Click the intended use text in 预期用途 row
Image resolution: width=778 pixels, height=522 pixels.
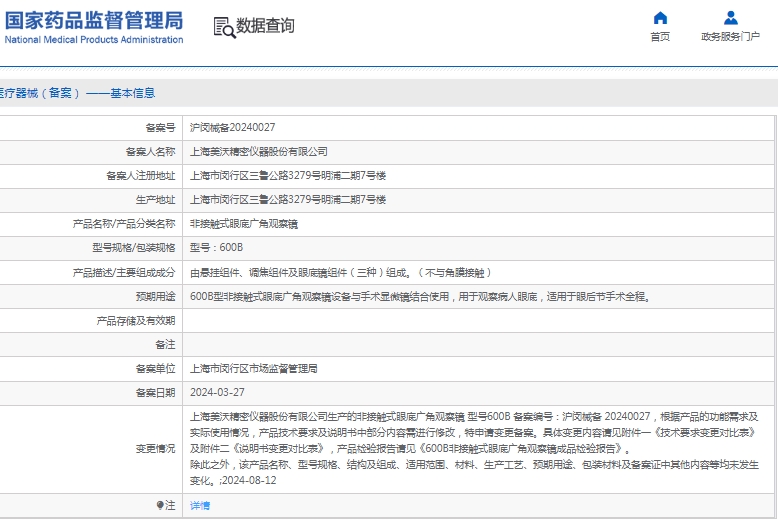pyautogui.click(x=420, y=296)
